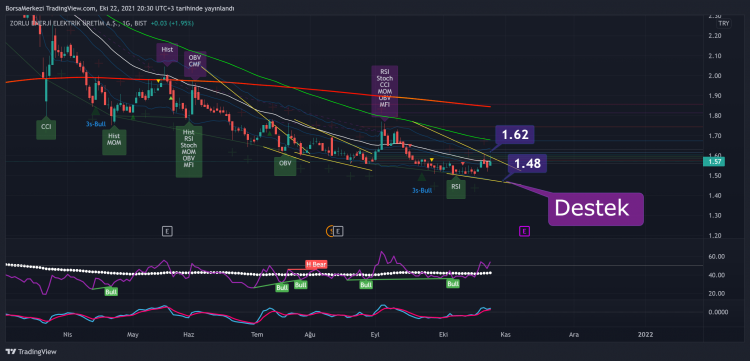The height and width of the screenshot is (361, 750).
Task: Click the Nis date on the time axis
Action: (67, 335)
